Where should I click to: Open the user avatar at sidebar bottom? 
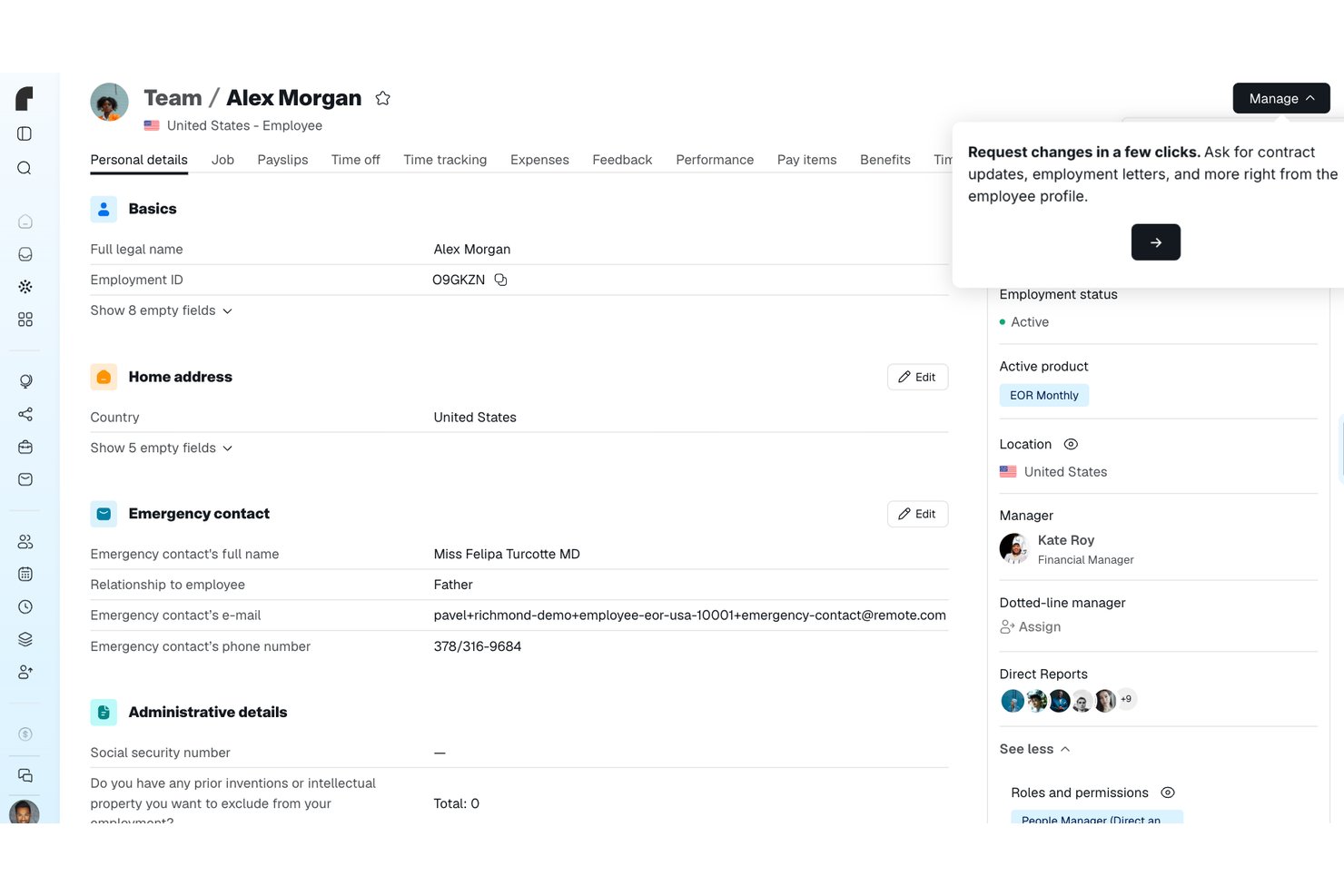25,812
